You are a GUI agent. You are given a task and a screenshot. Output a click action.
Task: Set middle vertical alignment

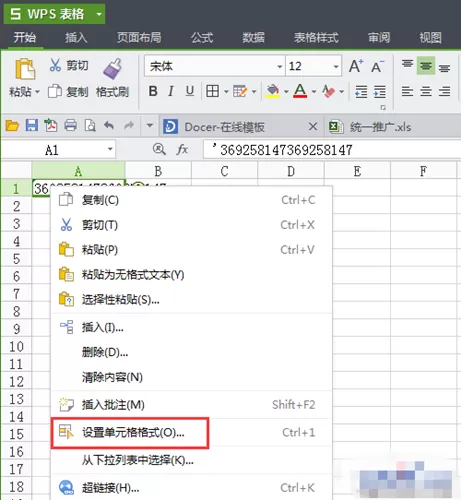426,66
